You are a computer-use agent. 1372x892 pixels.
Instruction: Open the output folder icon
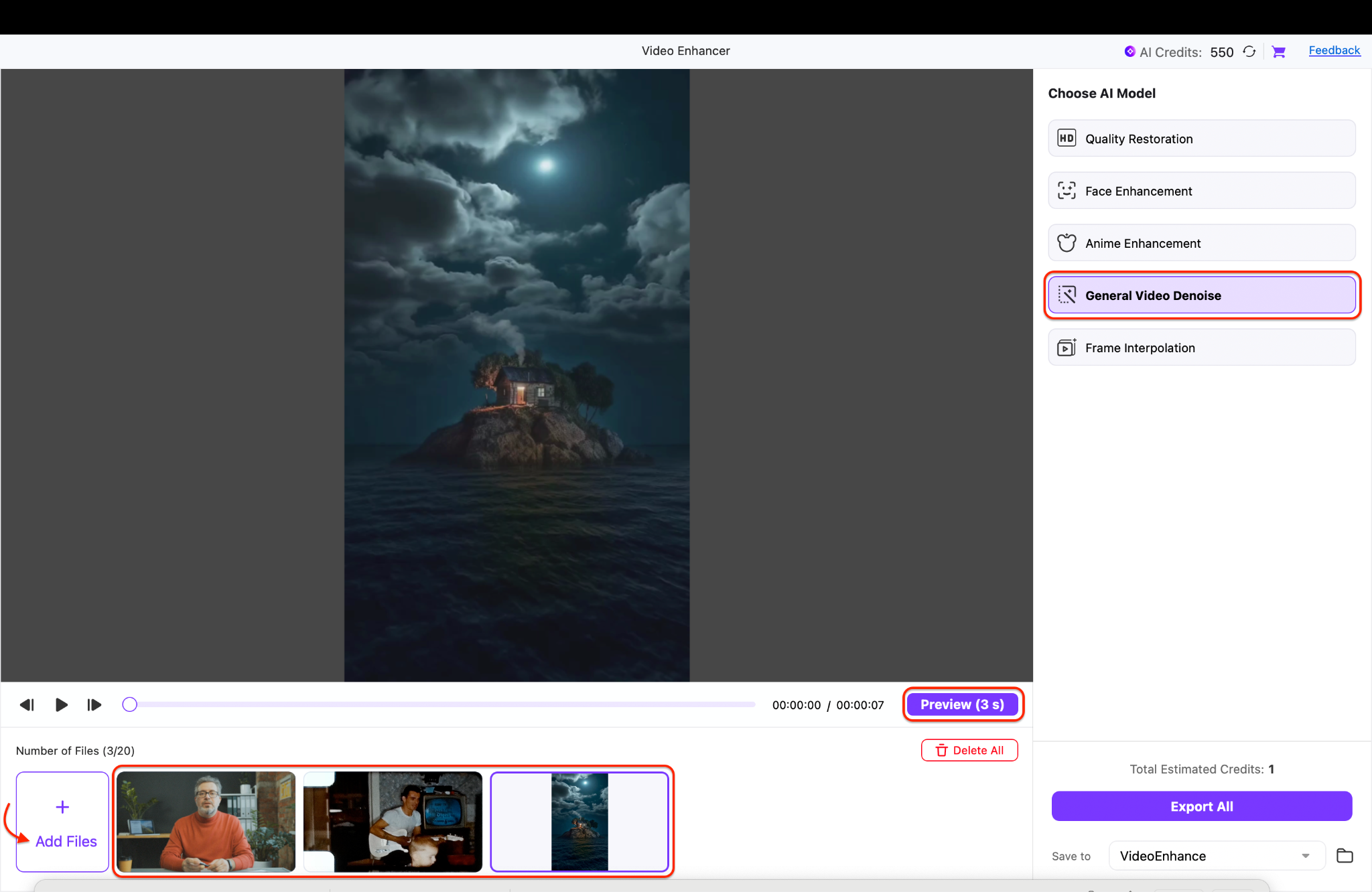coord(1344,856)
